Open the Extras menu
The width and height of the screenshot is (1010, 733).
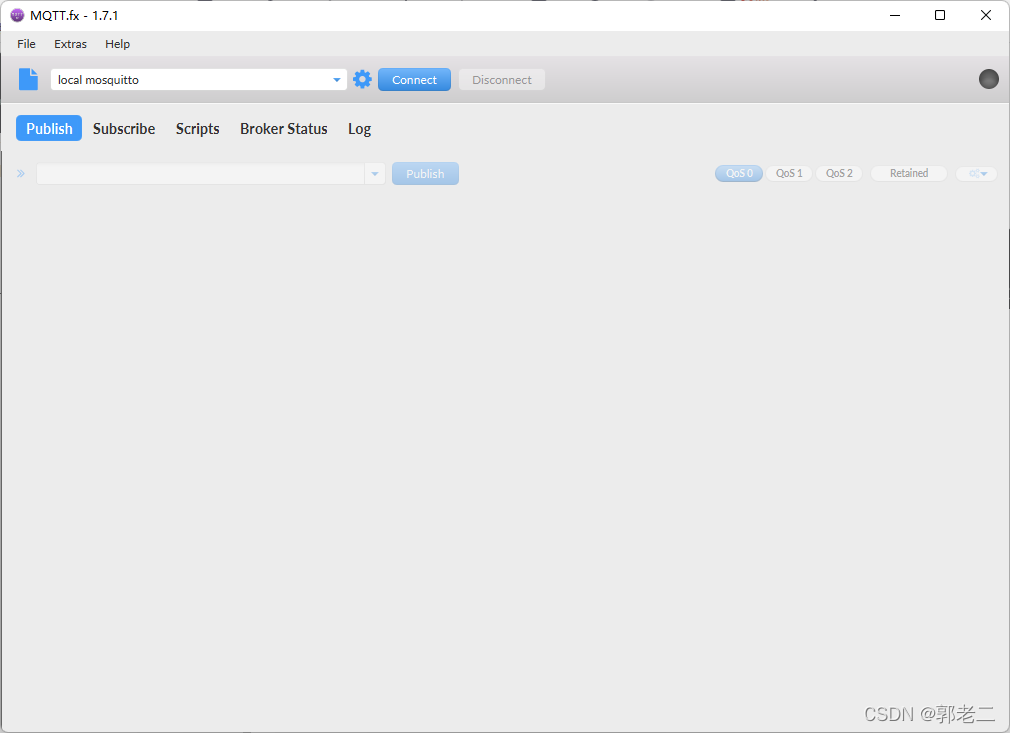click(x=70, y=44)
